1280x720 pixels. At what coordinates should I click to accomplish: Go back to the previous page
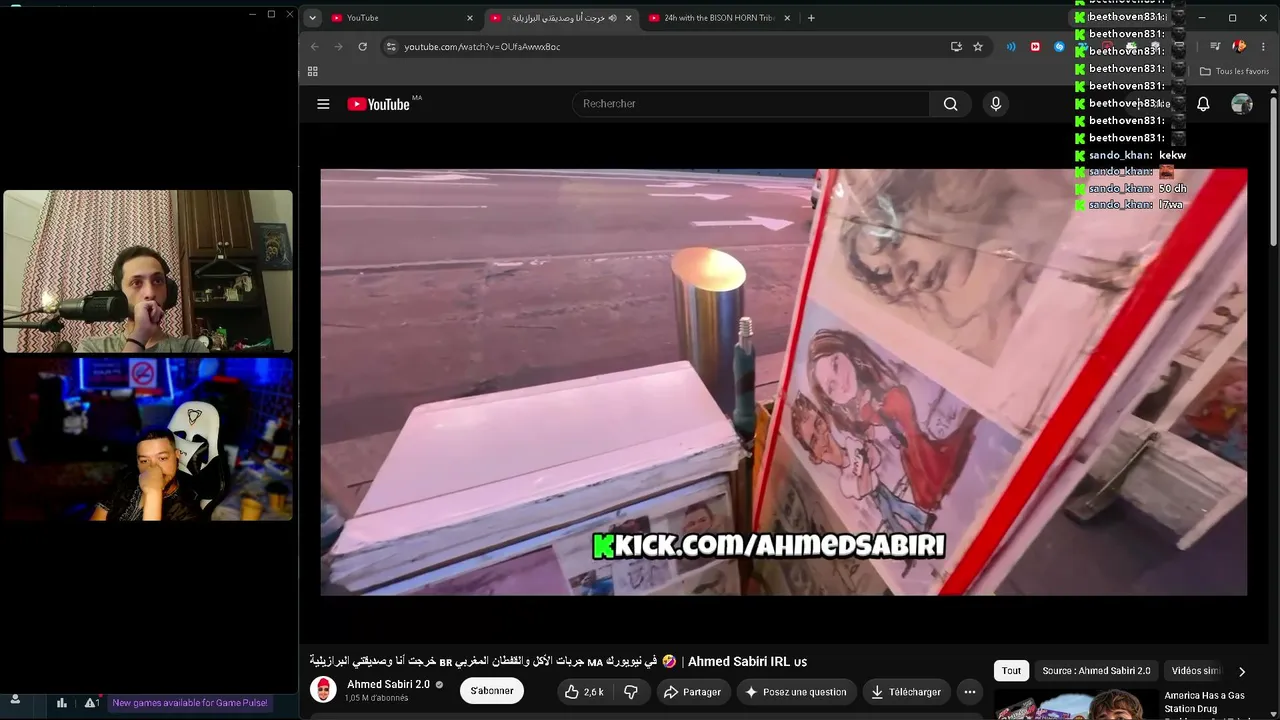[315, 46]
